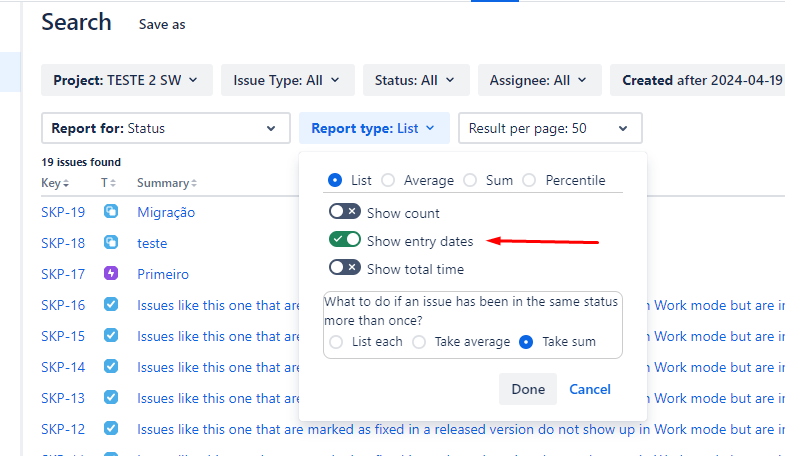Choose the Take average option
Image resolution: width=785 pixels, height=456 pixels.
419,342
